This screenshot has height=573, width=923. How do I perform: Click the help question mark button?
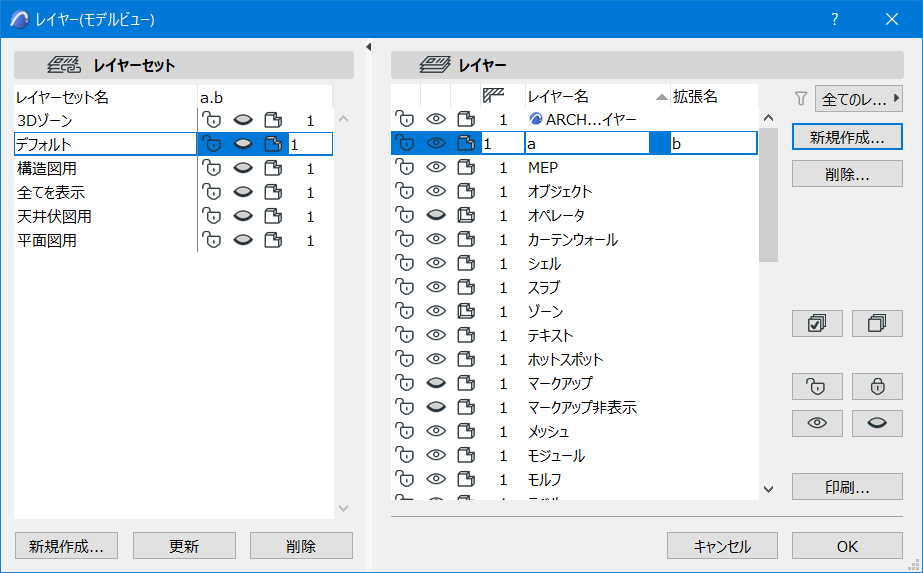[x=835, y=19]
